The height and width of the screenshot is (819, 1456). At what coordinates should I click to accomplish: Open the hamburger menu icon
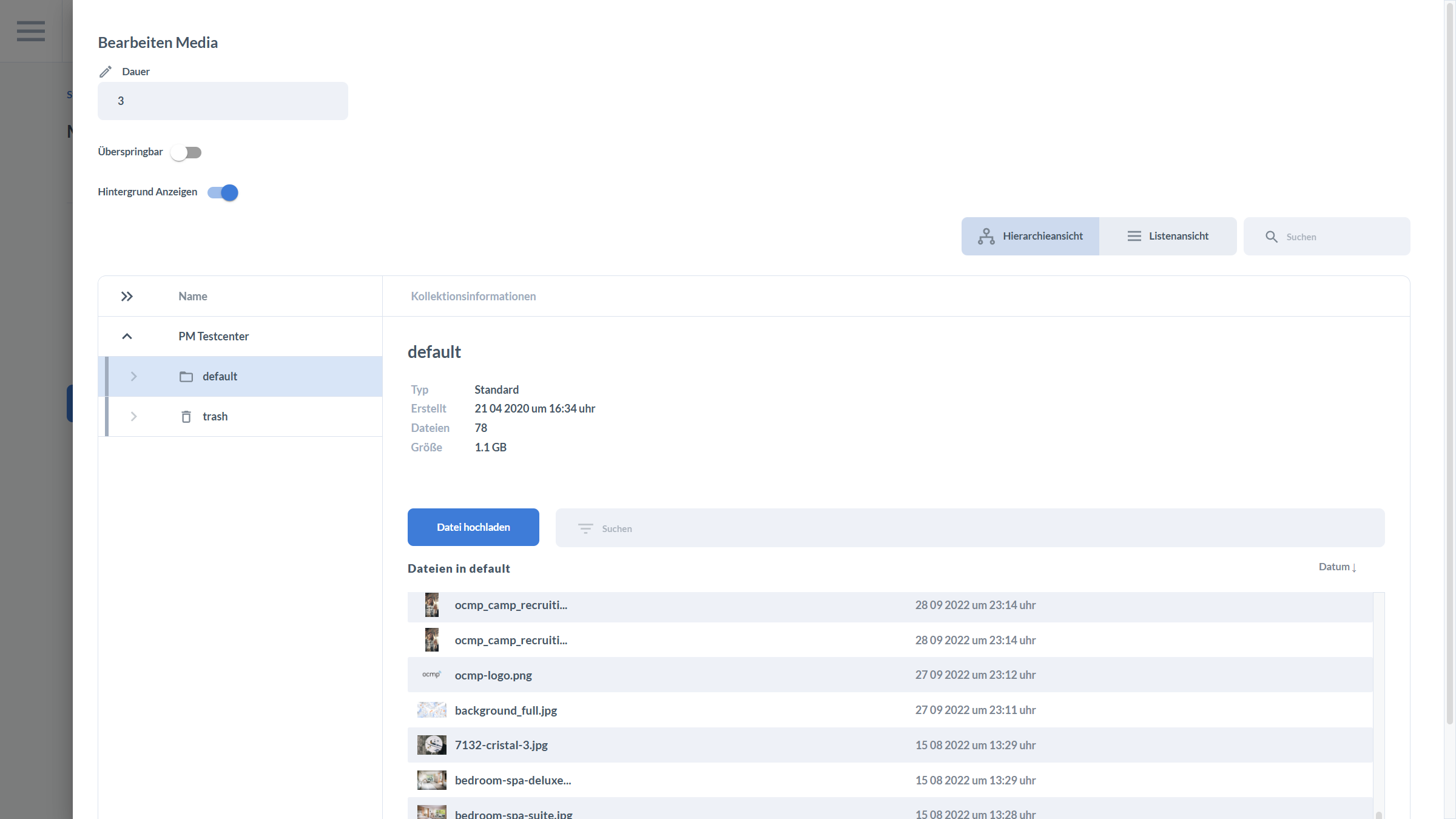pyautogui.click(x=31, y=31)
